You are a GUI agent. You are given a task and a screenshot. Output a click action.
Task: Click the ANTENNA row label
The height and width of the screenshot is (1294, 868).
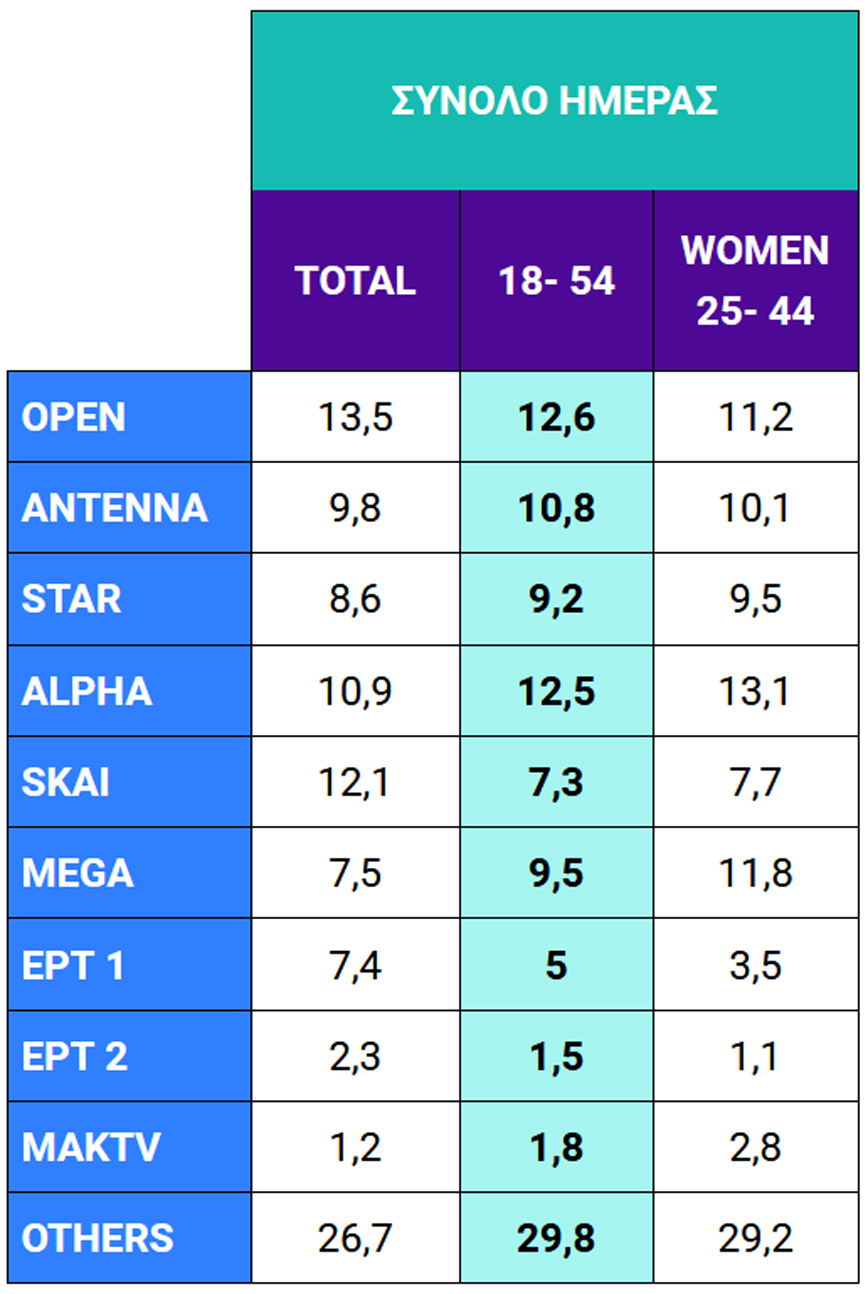pos(114,508)
